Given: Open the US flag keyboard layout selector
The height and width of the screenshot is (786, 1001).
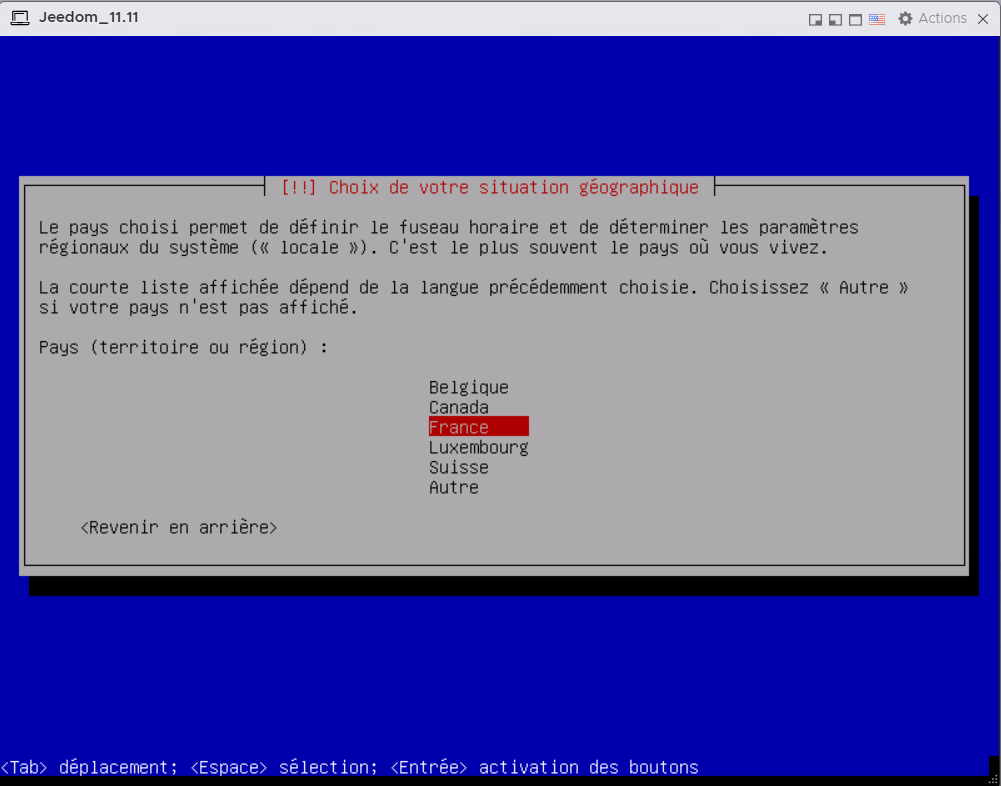Looking at the screenshot, I should [877, 20].
